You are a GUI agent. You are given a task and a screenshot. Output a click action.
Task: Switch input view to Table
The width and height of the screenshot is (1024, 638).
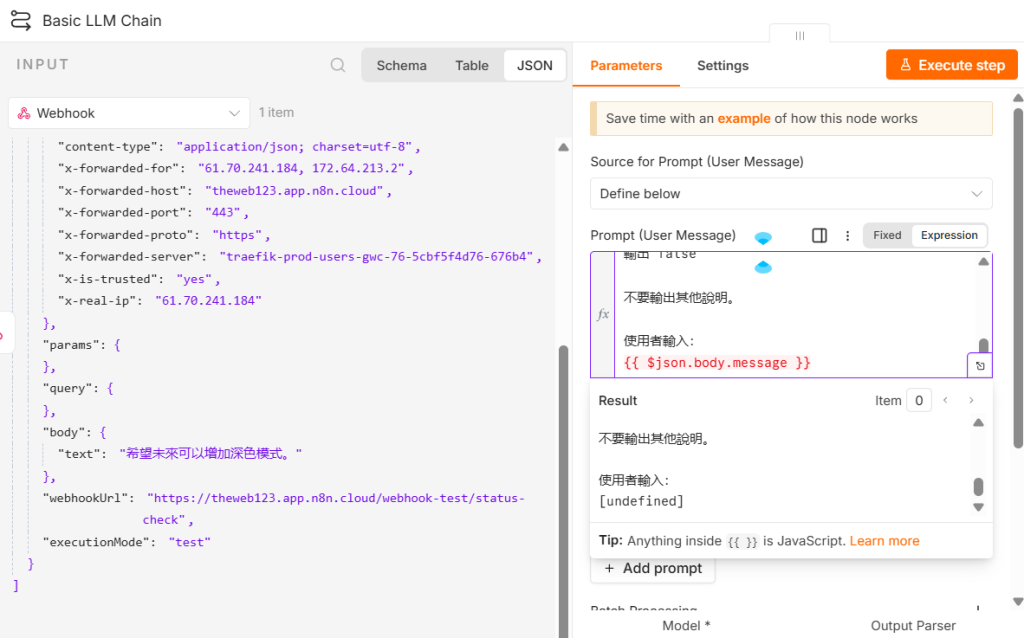pyautogui.click(x=472, y=65)
